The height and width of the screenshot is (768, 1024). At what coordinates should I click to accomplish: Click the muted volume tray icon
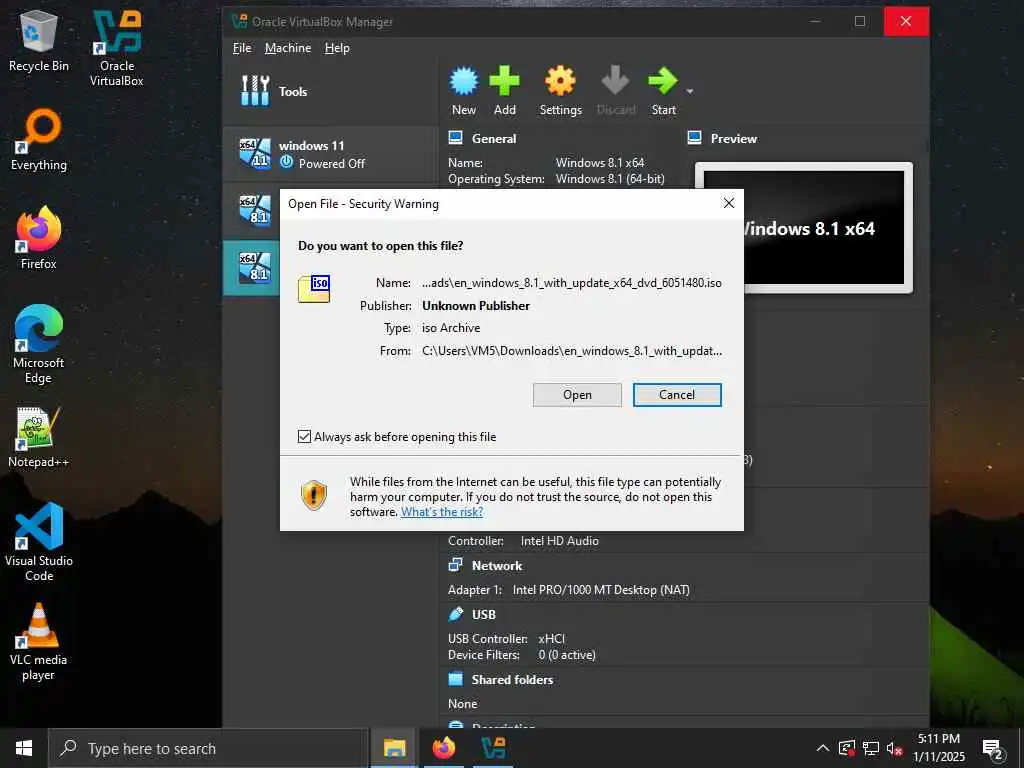[894, 748]
